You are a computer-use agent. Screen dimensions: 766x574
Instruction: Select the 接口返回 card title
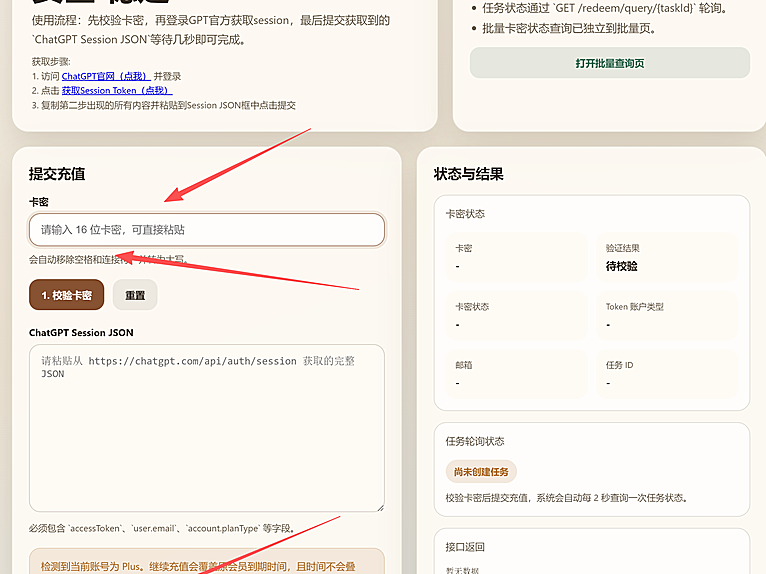(x=465, y=547)
